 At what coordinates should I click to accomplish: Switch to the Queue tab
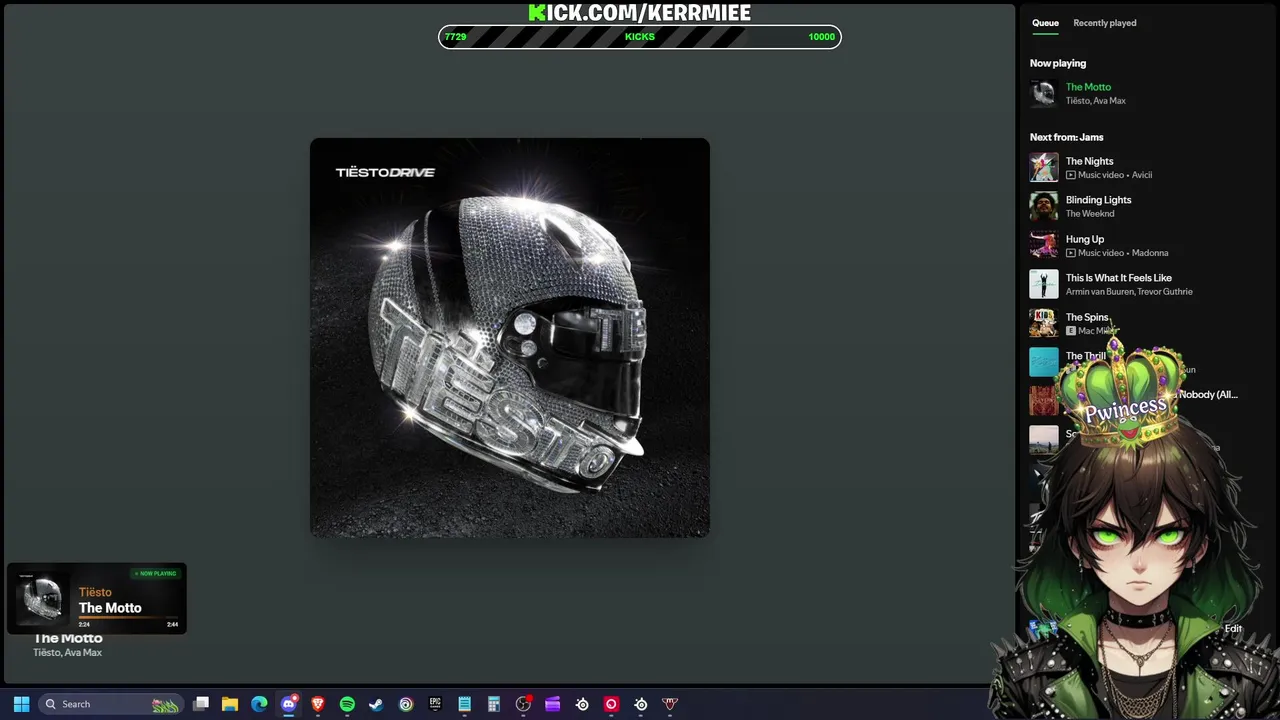click(1045, 23)
